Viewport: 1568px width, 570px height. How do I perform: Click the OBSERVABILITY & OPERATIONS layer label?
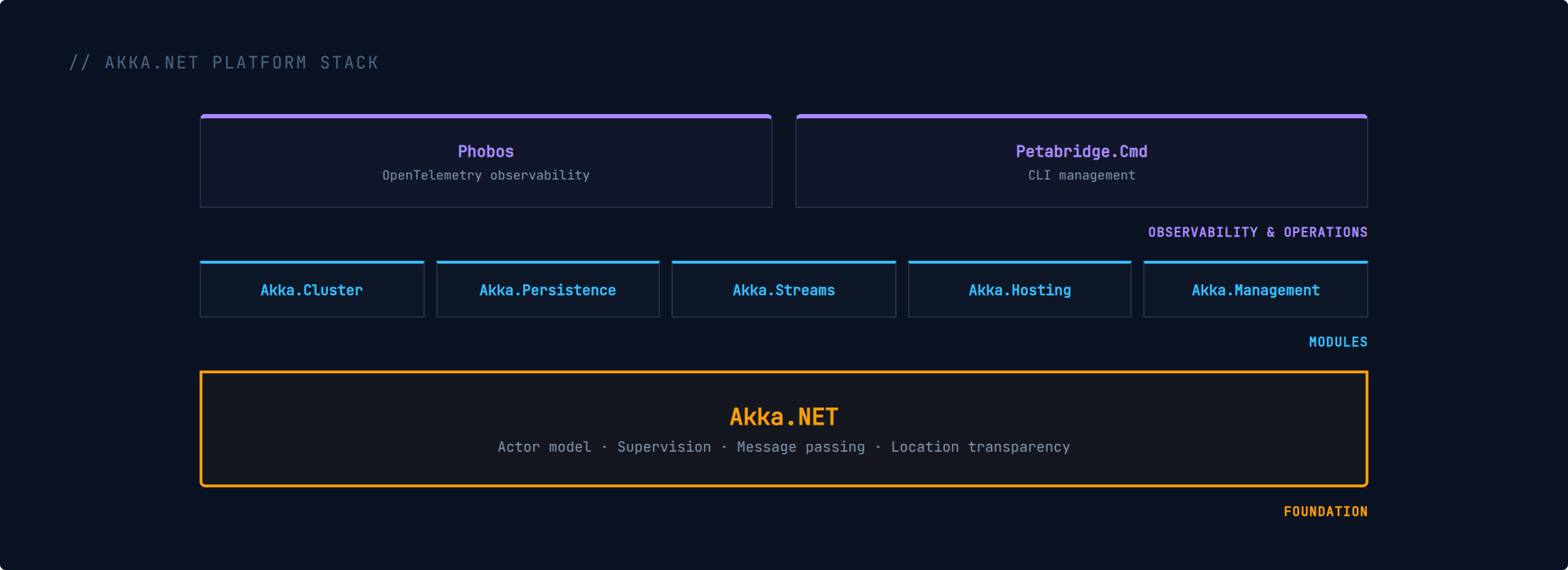1257,232
